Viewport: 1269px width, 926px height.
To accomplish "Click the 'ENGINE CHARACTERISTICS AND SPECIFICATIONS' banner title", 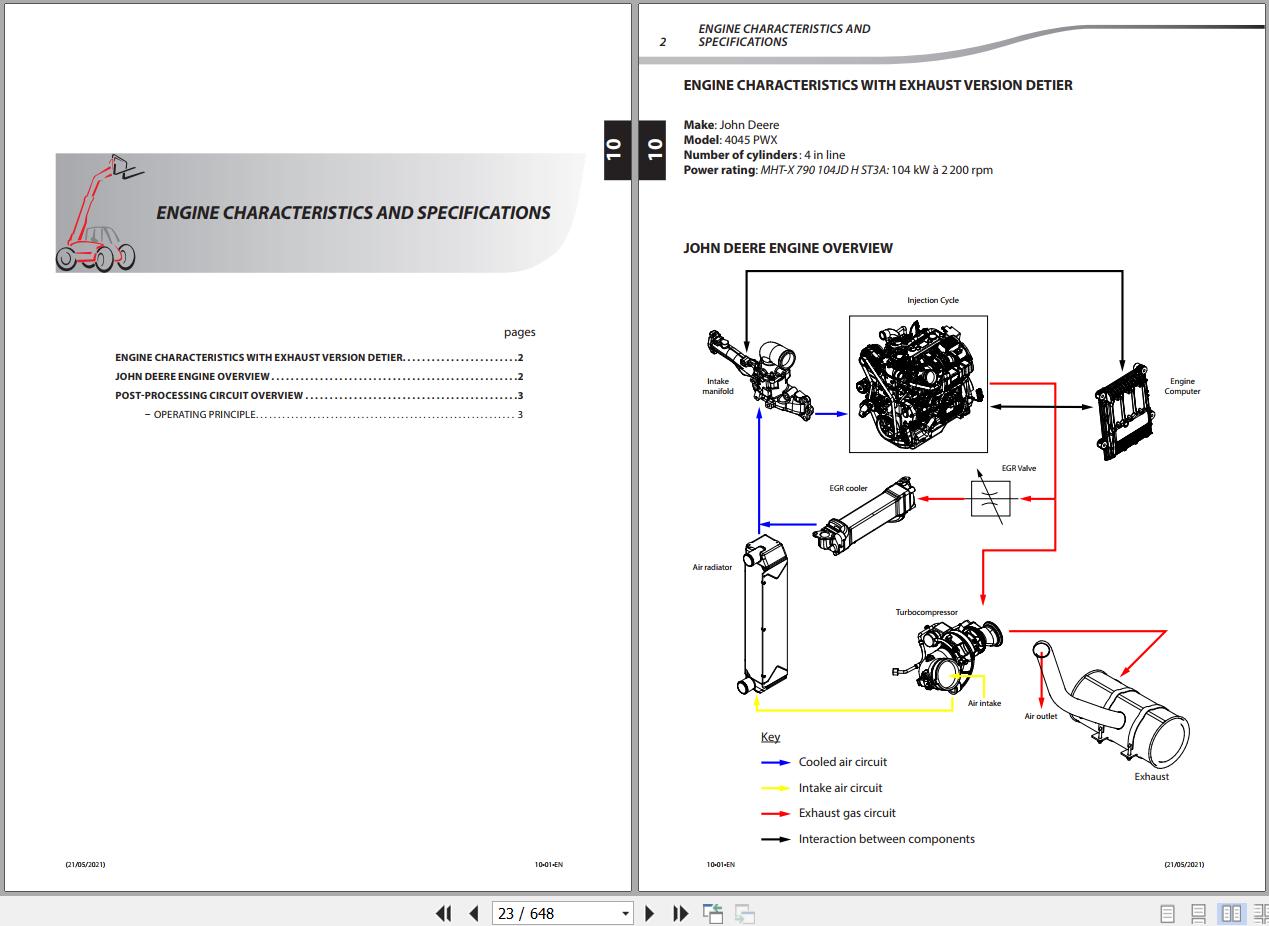I will [353, 213].
